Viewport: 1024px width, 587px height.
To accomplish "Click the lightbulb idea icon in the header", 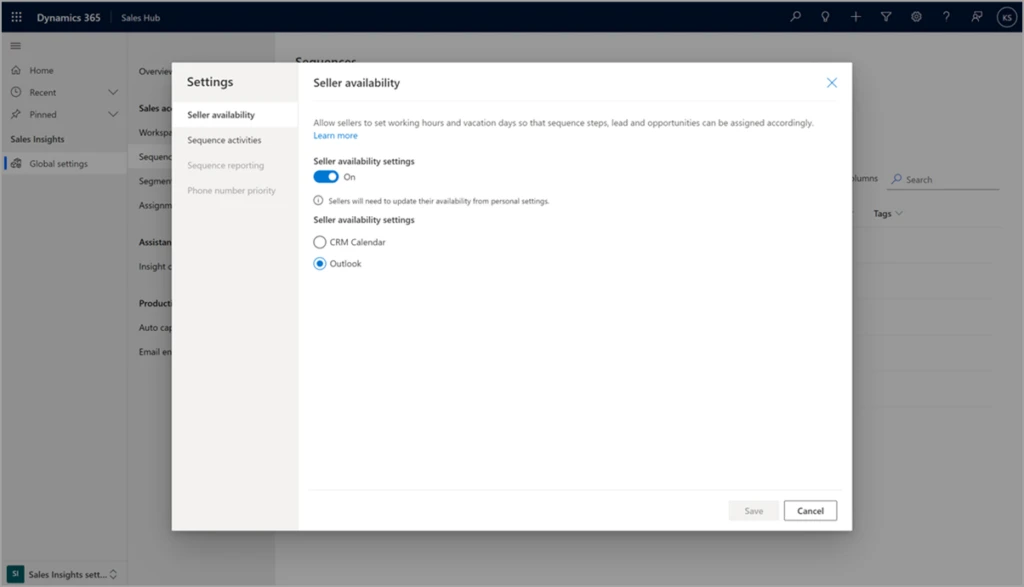I will click(824, 16).
